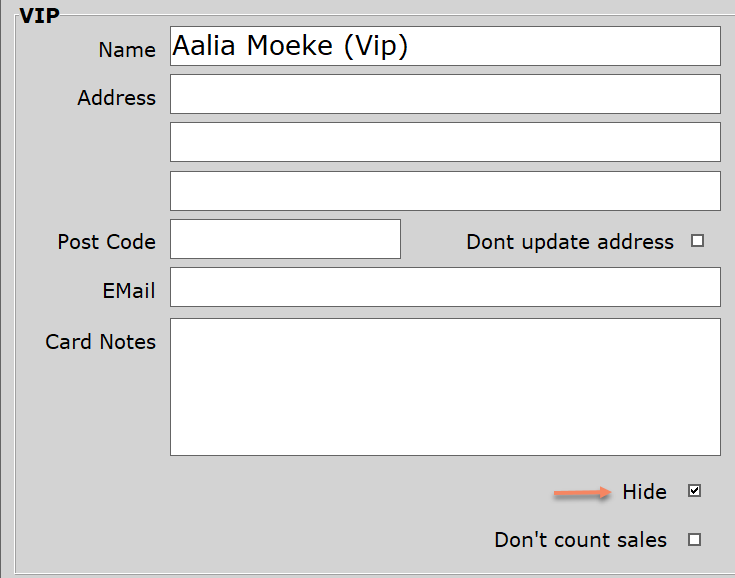Focus the first Address line field

click(445, 94)
